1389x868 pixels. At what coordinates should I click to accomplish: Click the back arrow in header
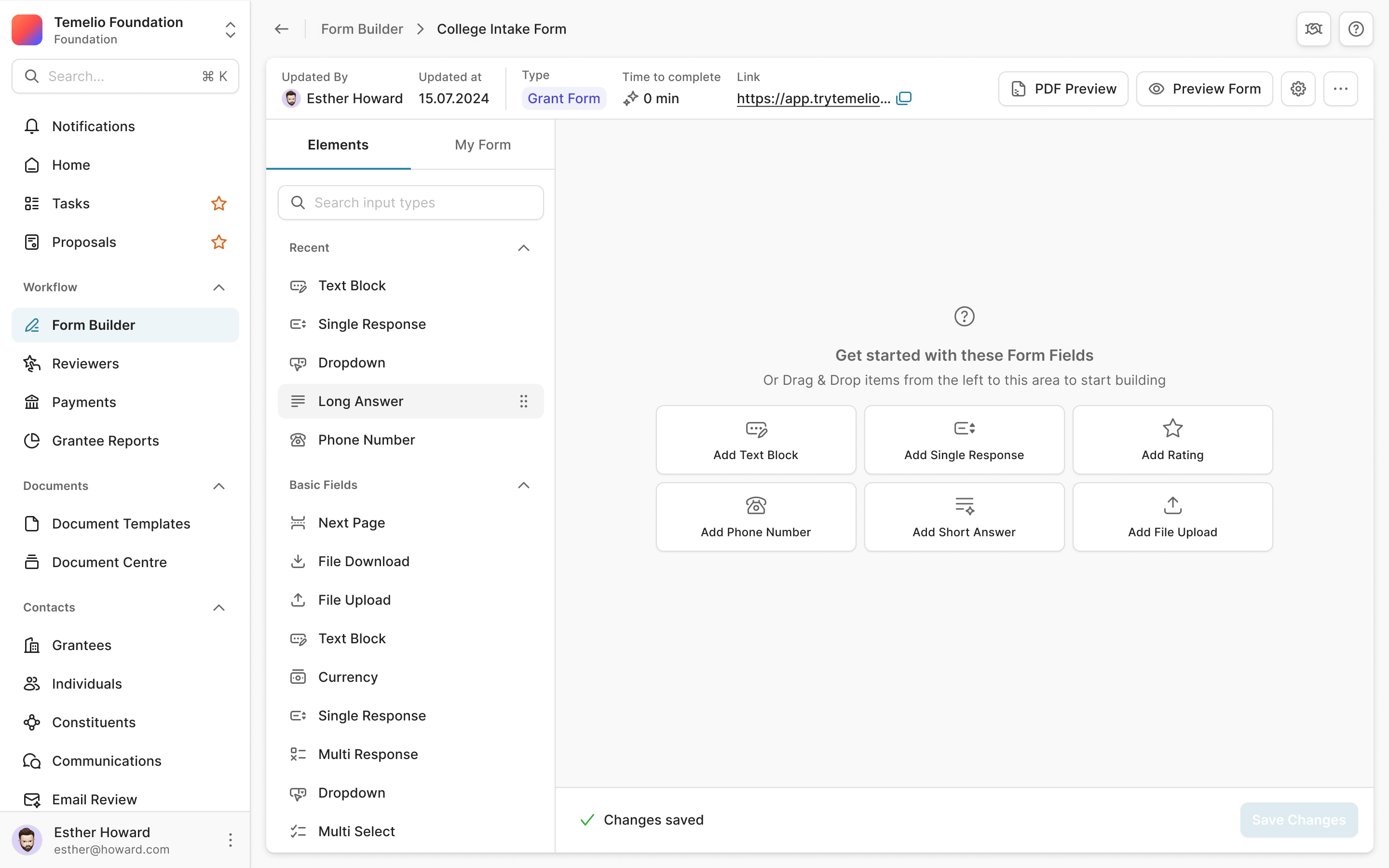tap(281, 29)
